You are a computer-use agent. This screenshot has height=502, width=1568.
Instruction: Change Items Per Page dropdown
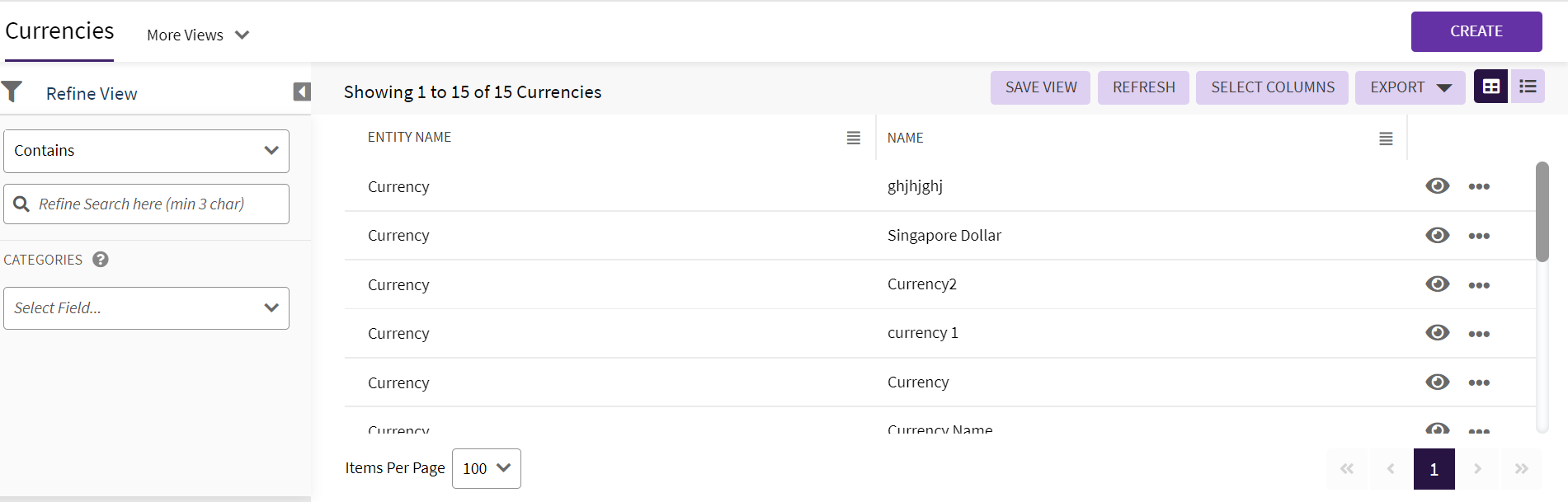pyautogui.click(x=486, y=468)
